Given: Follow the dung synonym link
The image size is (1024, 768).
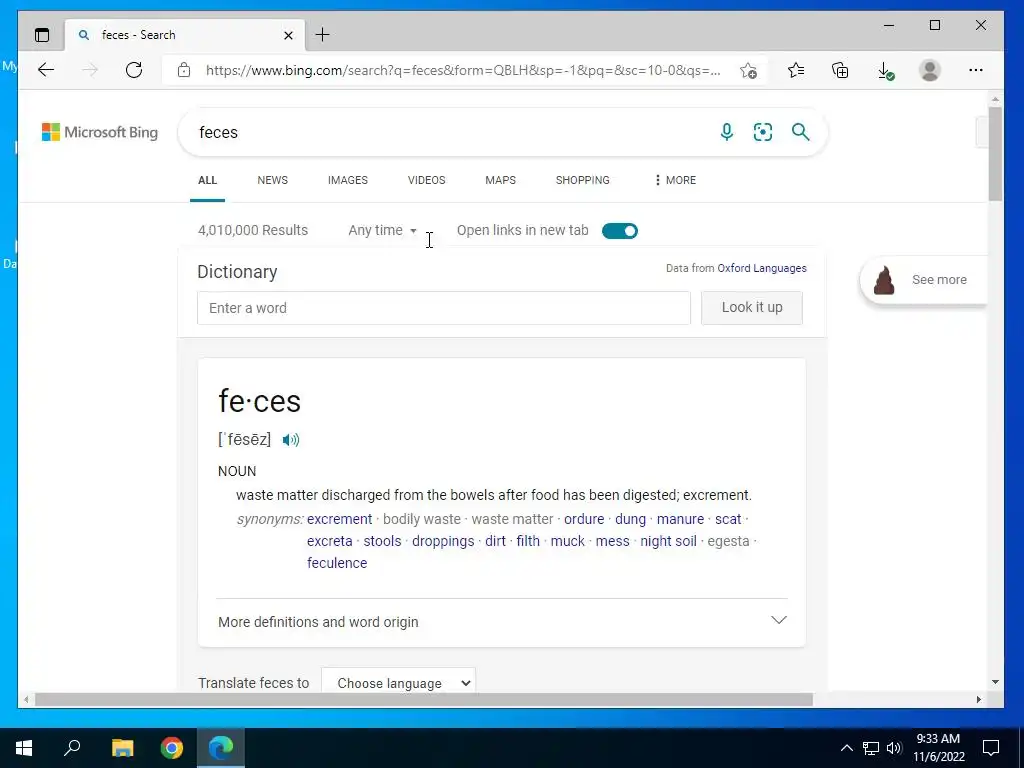Looking at the screenshot, I should (630, 519).
